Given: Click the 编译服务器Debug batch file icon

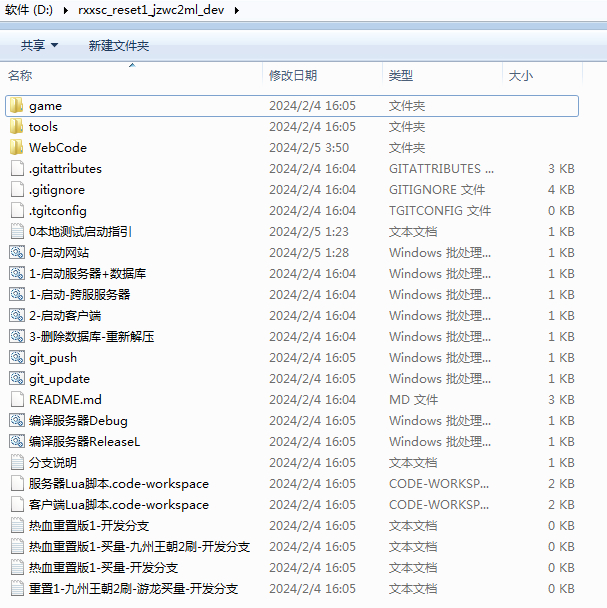Looking at the screenshot, I should (17, 420).
